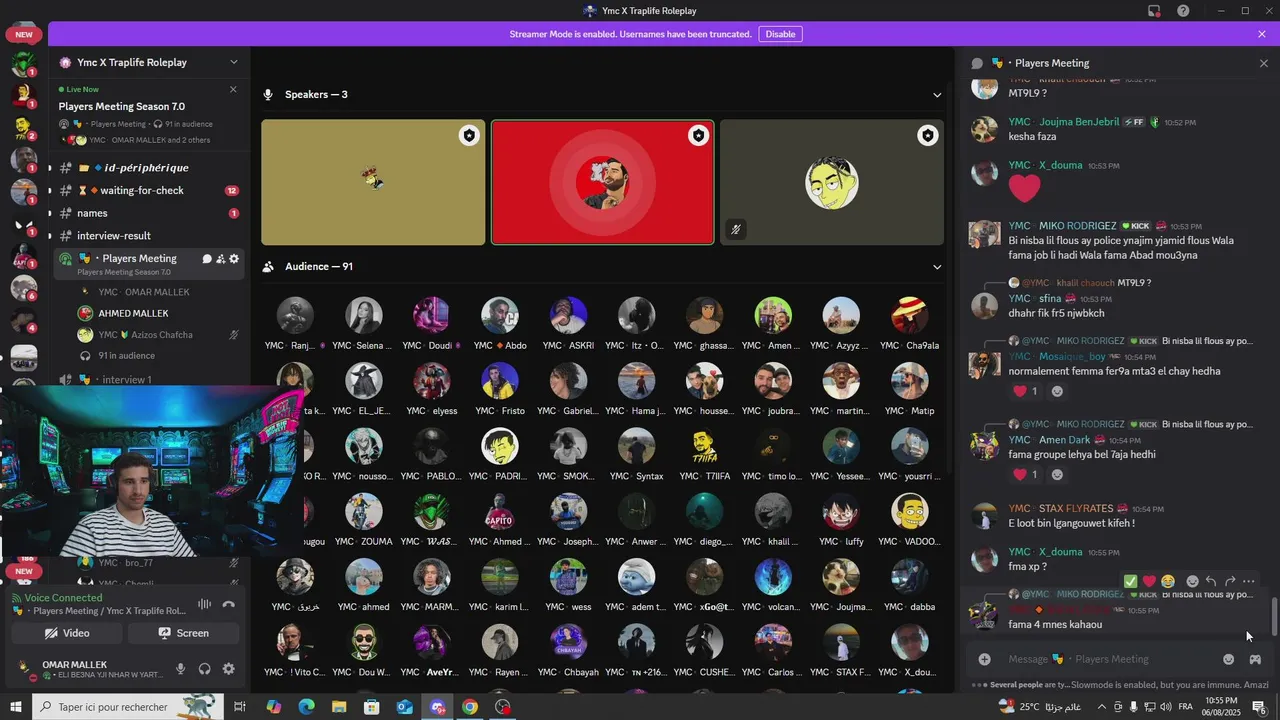The image size is (1280, 720).
Task: Select the yellow speaker tile
Action: (x=373, y=182)
